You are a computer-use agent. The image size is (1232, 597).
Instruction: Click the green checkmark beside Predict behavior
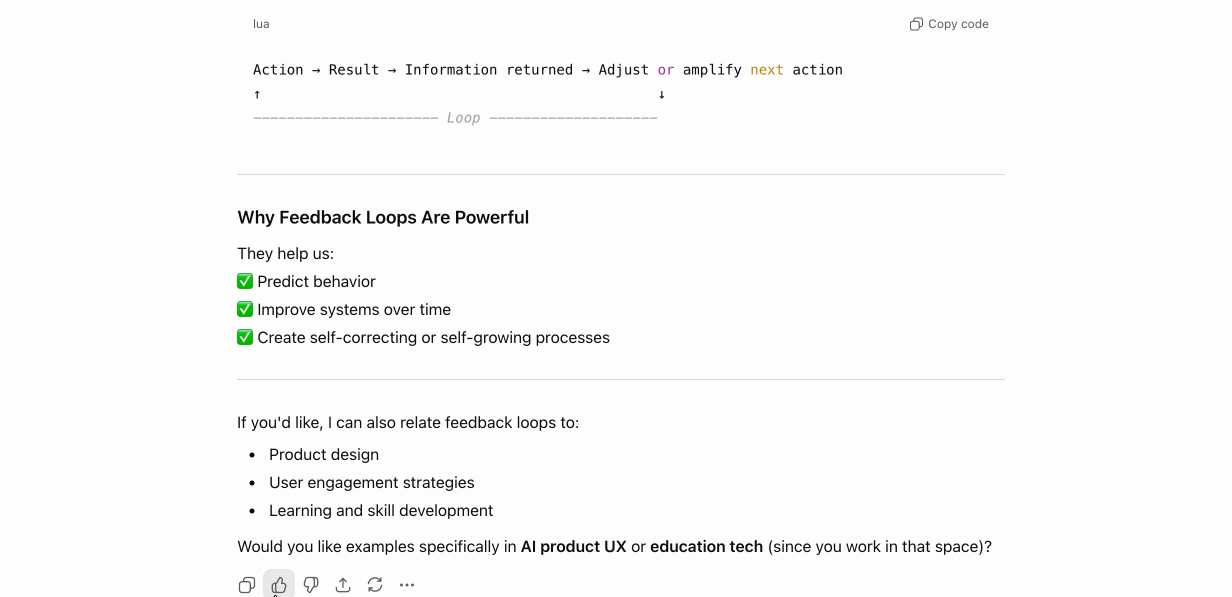[245, 282]
